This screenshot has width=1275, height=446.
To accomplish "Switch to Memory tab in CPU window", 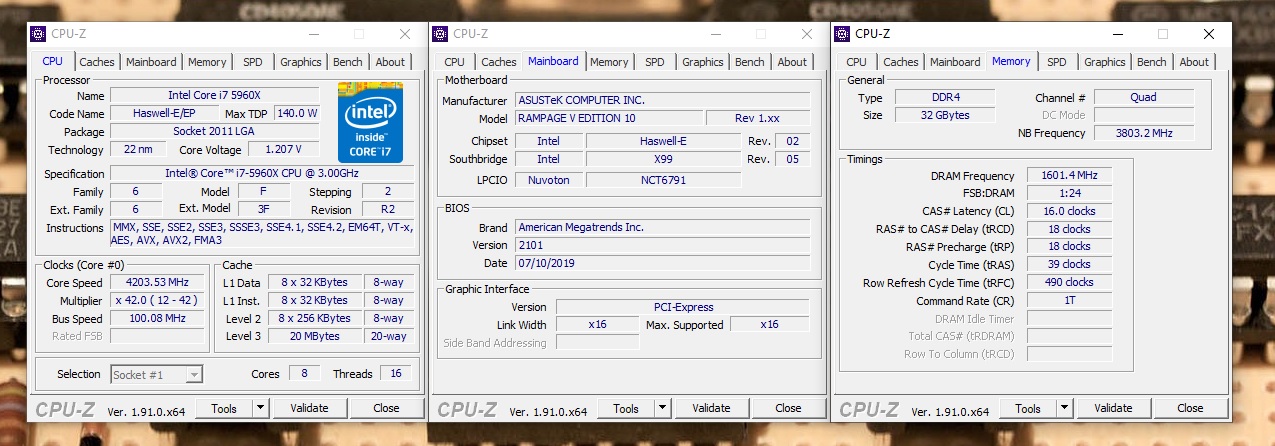I will coord(207,62).
